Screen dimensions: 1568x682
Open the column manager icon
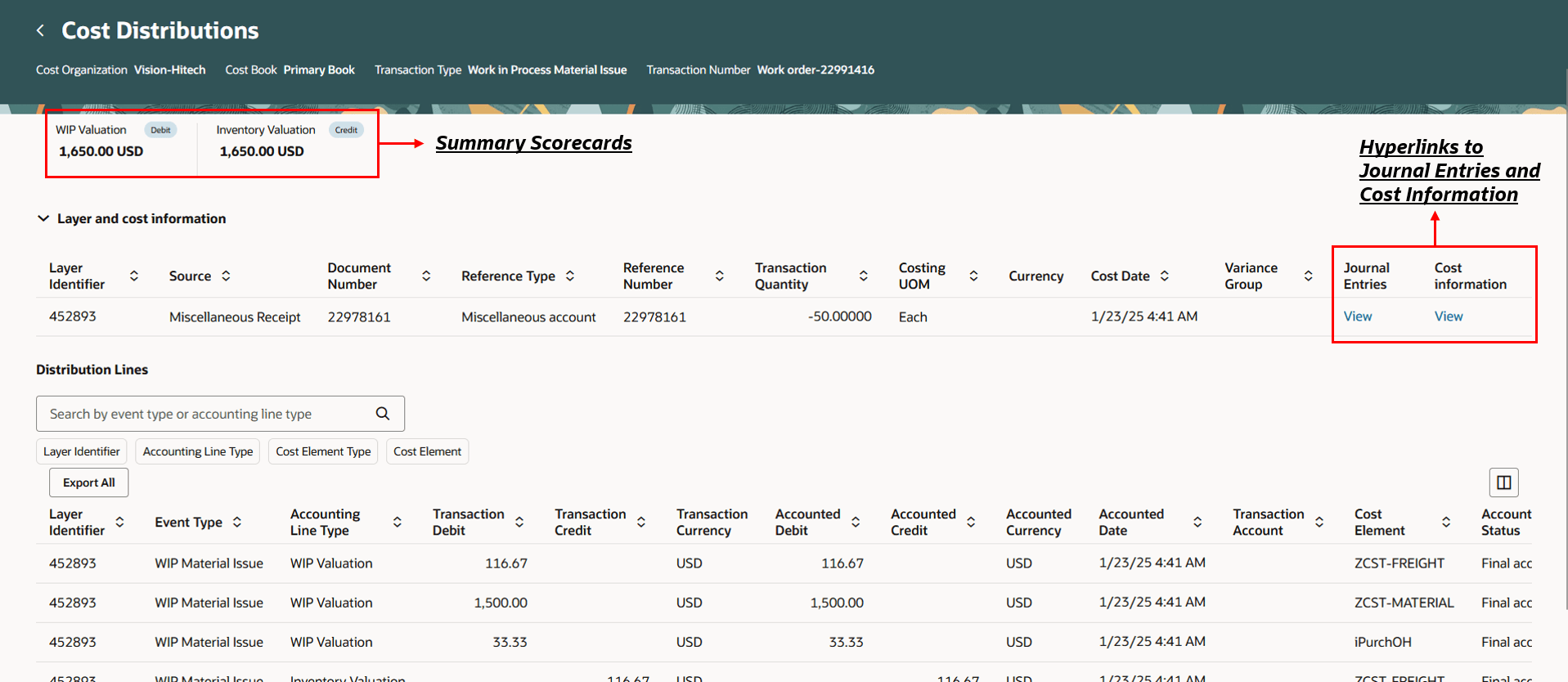1503,482
